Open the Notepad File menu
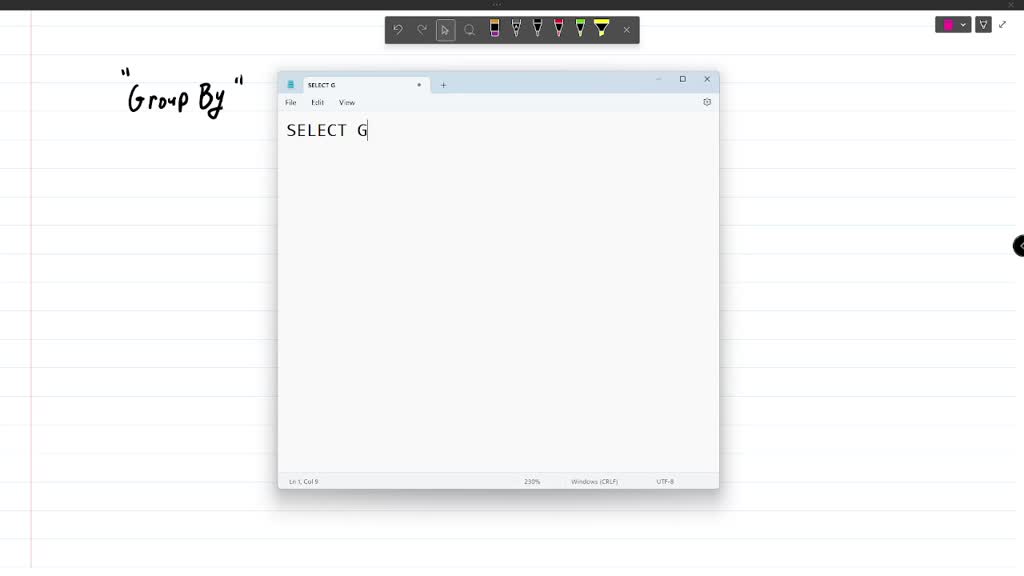Screen dimensions: 1024x576 point(291,103)
